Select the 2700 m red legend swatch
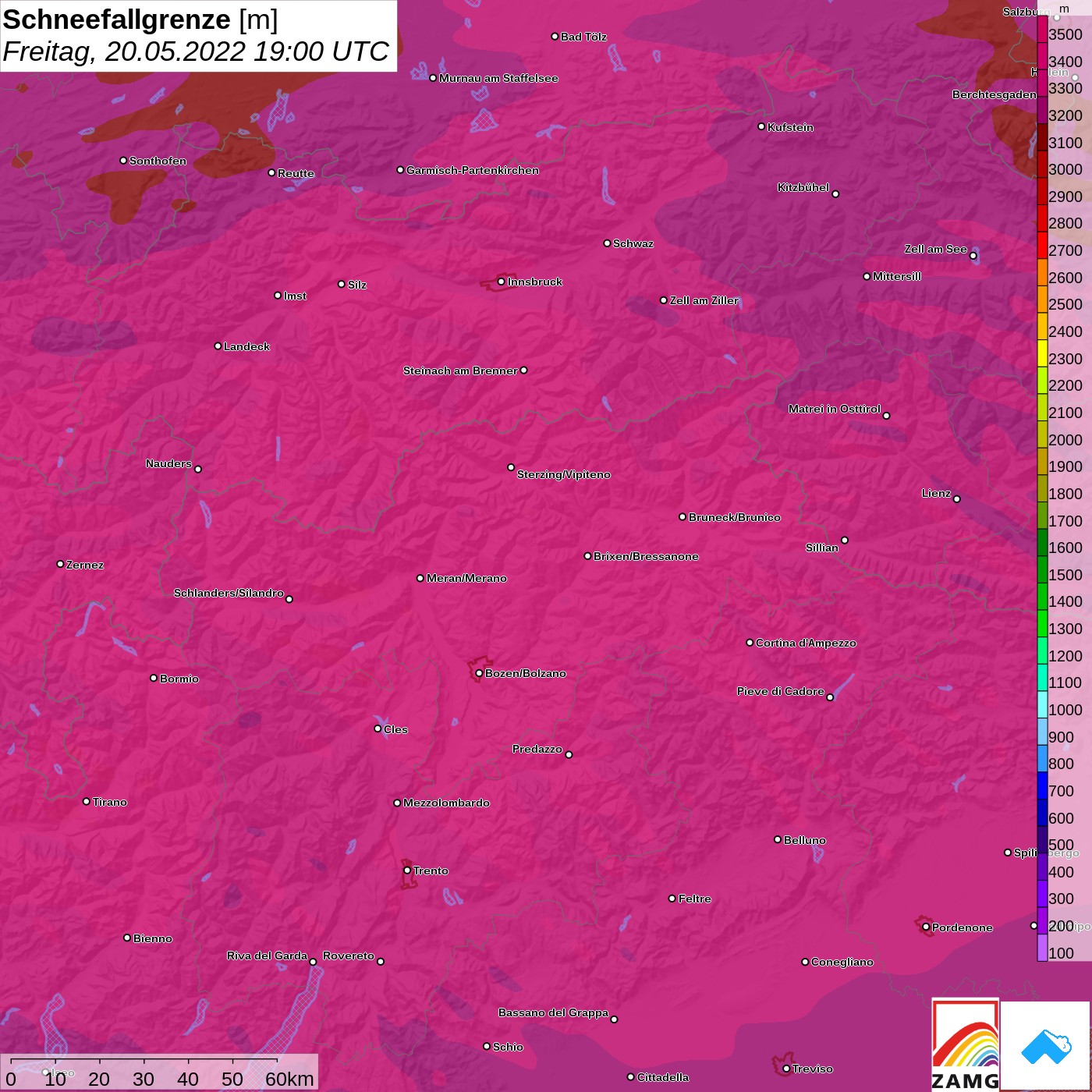This screenshot has width=1092, height=1092. point(1042,245)
